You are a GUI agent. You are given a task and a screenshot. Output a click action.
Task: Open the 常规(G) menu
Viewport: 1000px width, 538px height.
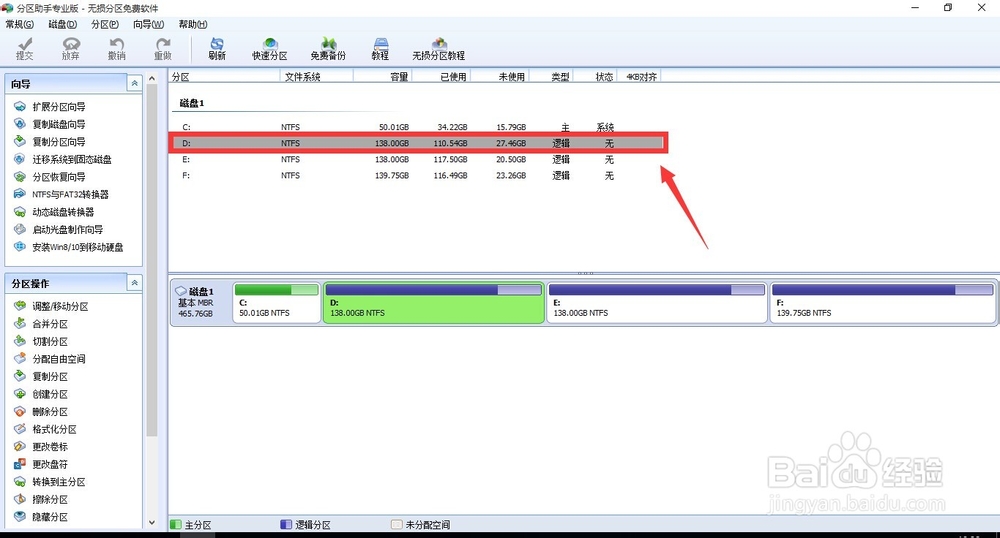point(20,24)
